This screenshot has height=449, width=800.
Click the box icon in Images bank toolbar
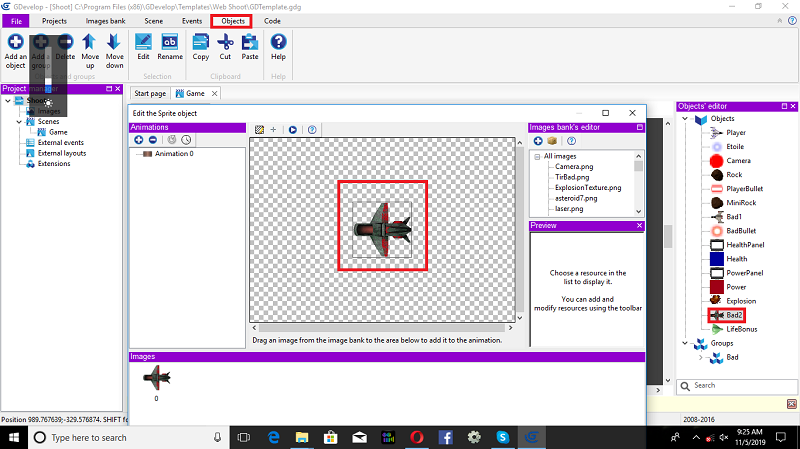[x=552, y=141]
